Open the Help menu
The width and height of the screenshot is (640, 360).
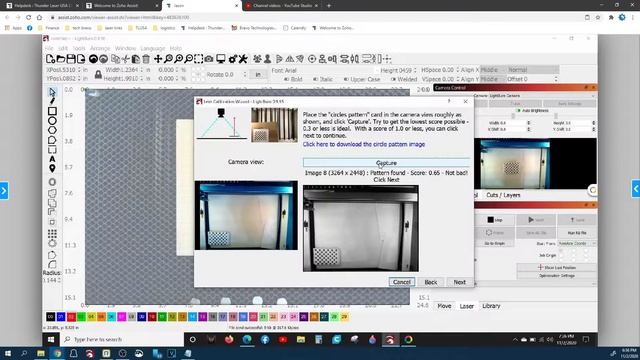click(x=176, y=48)
